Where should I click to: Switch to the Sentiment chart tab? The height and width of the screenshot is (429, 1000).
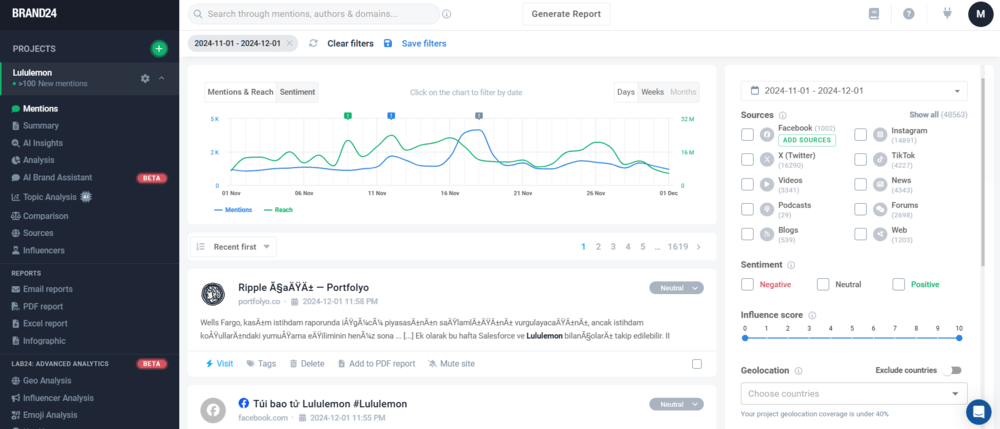297,92
